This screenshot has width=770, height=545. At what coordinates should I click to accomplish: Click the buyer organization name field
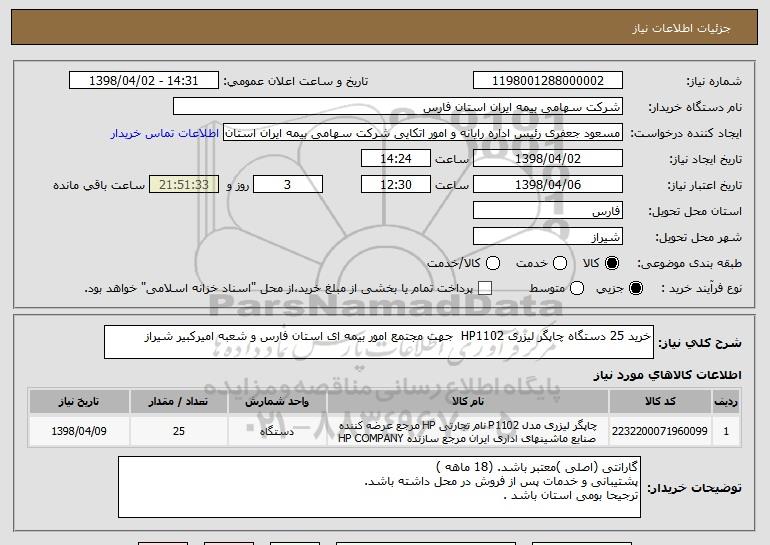(398, 107)
